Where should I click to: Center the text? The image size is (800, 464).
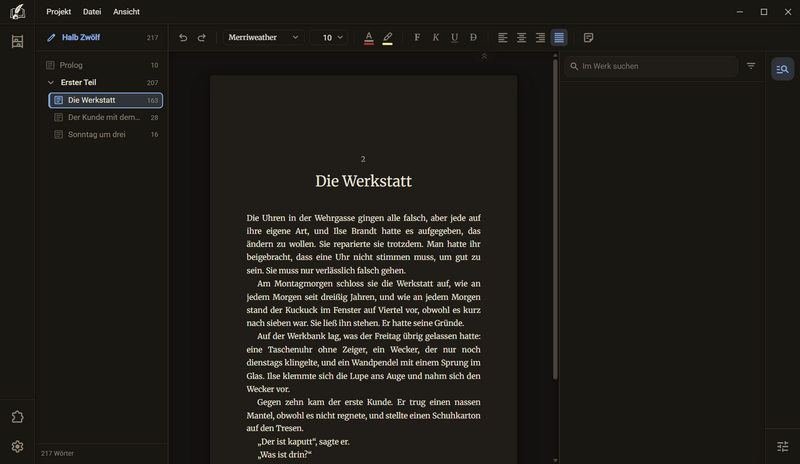click(x=521, y=37)
